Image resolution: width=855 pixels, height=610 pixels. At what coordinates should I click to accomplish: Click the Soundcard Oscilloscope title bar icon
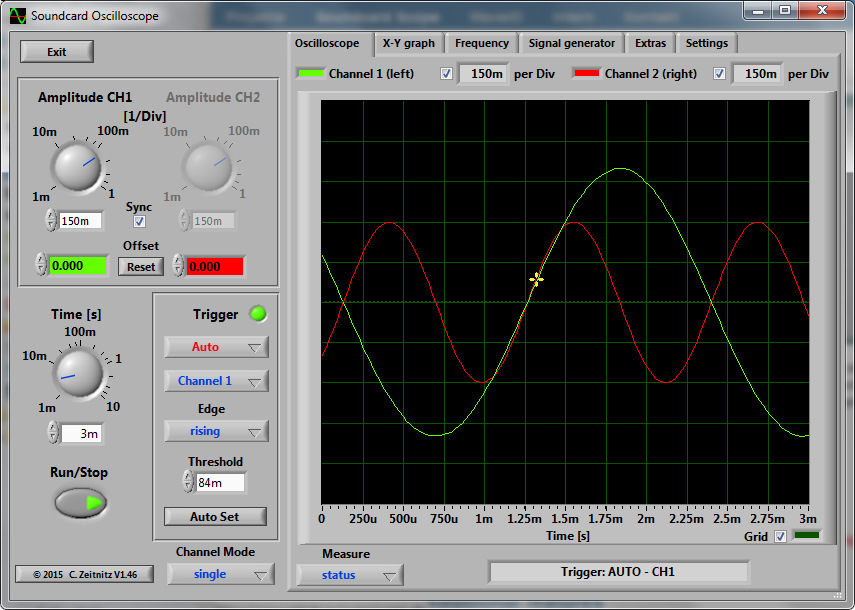pos(17,16)
